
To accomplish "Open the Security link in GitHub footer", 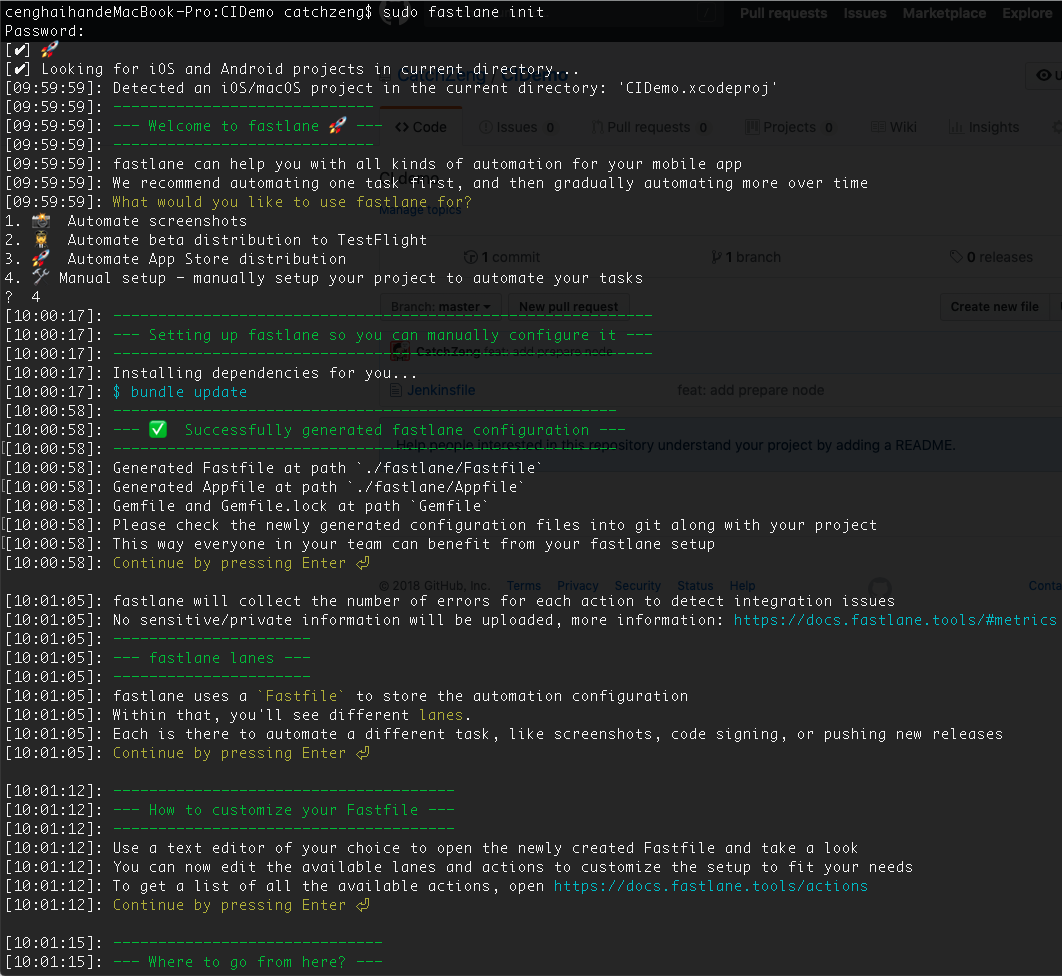I will click(x=637, y=586).
